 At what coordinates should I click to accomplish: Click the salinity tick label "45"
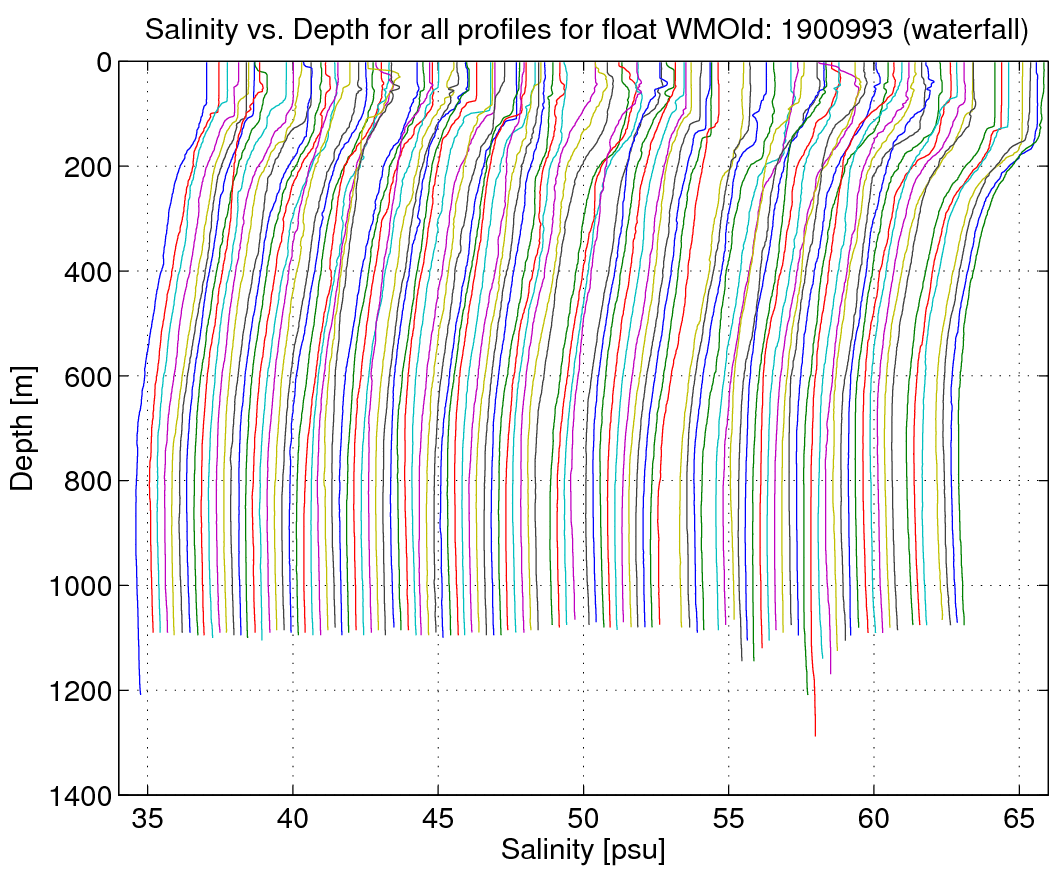pyautogui.click(x=438, y=818)
